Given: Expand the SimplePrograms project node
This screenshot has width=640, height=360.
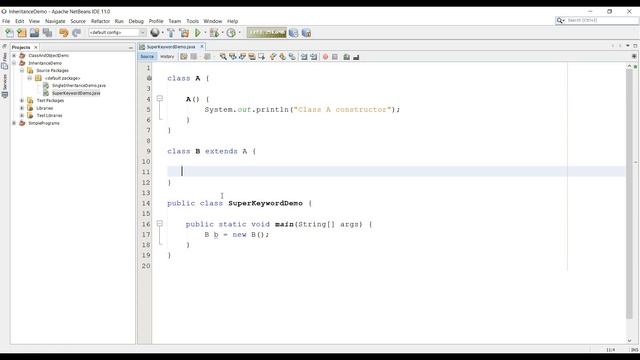Looking at the screenshot, I should [x=14, y=123].
